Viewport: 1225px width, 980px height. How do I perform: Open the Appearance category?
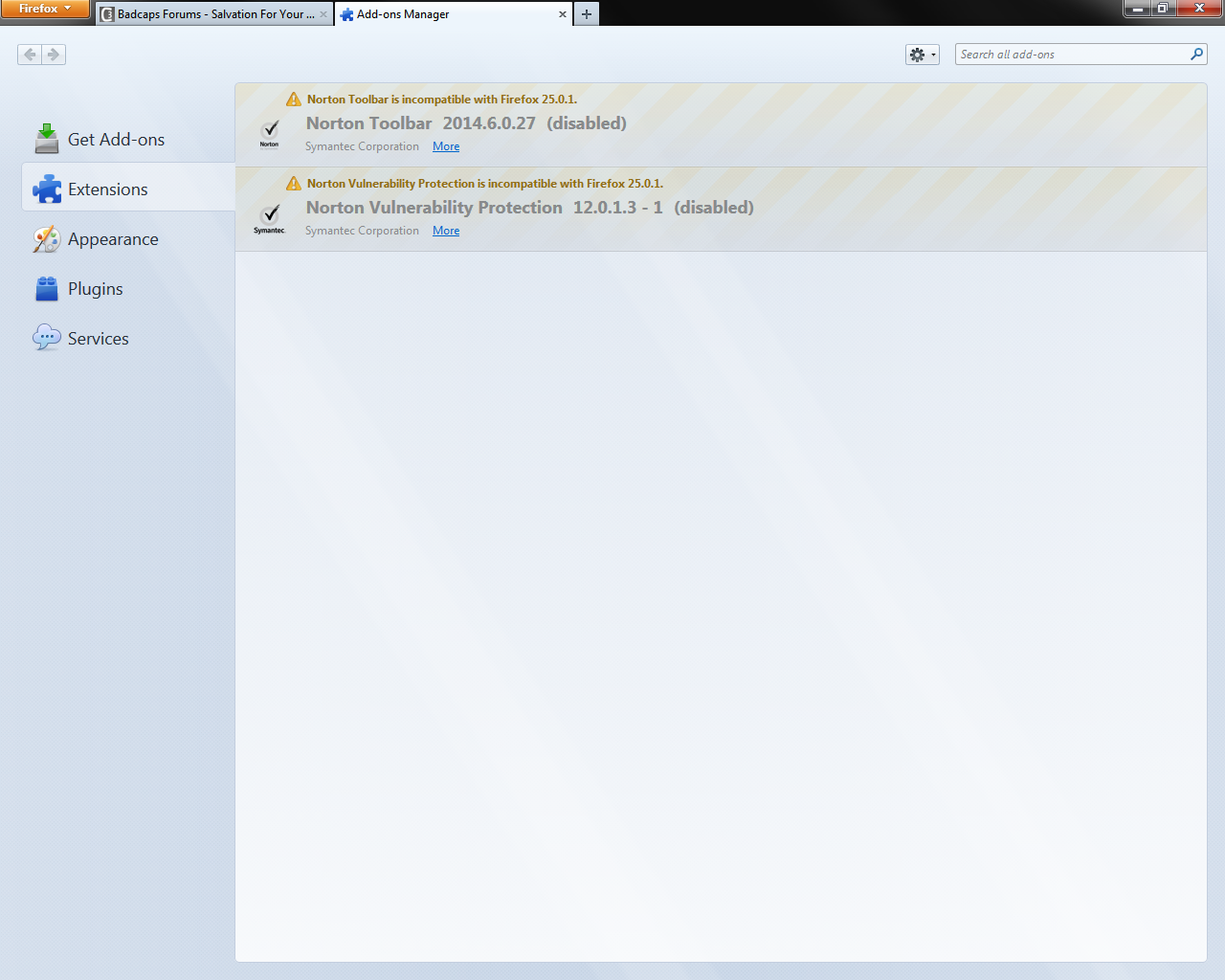128,238
